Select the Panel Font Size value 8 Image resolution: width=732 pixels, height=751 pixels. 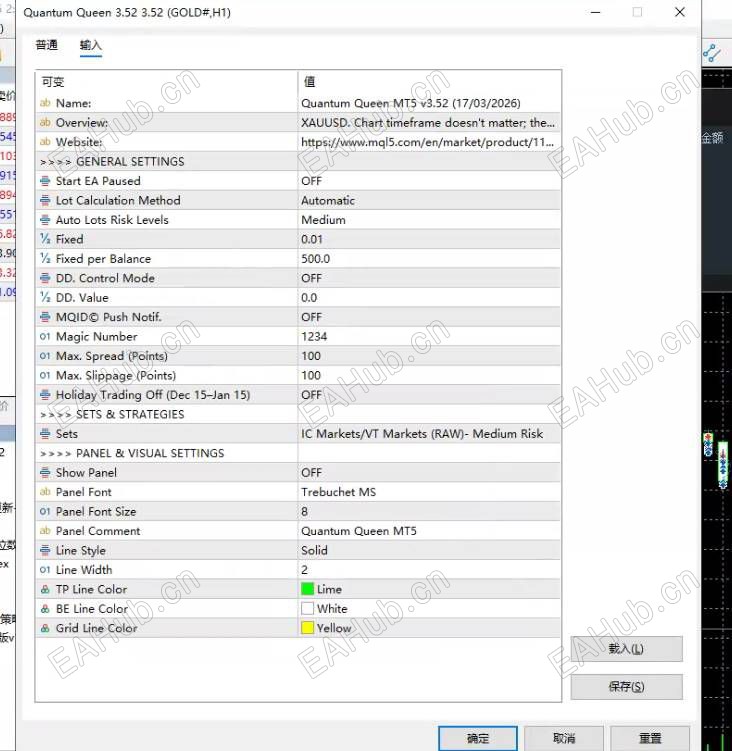pyautogui.click(x=429, y=512)
